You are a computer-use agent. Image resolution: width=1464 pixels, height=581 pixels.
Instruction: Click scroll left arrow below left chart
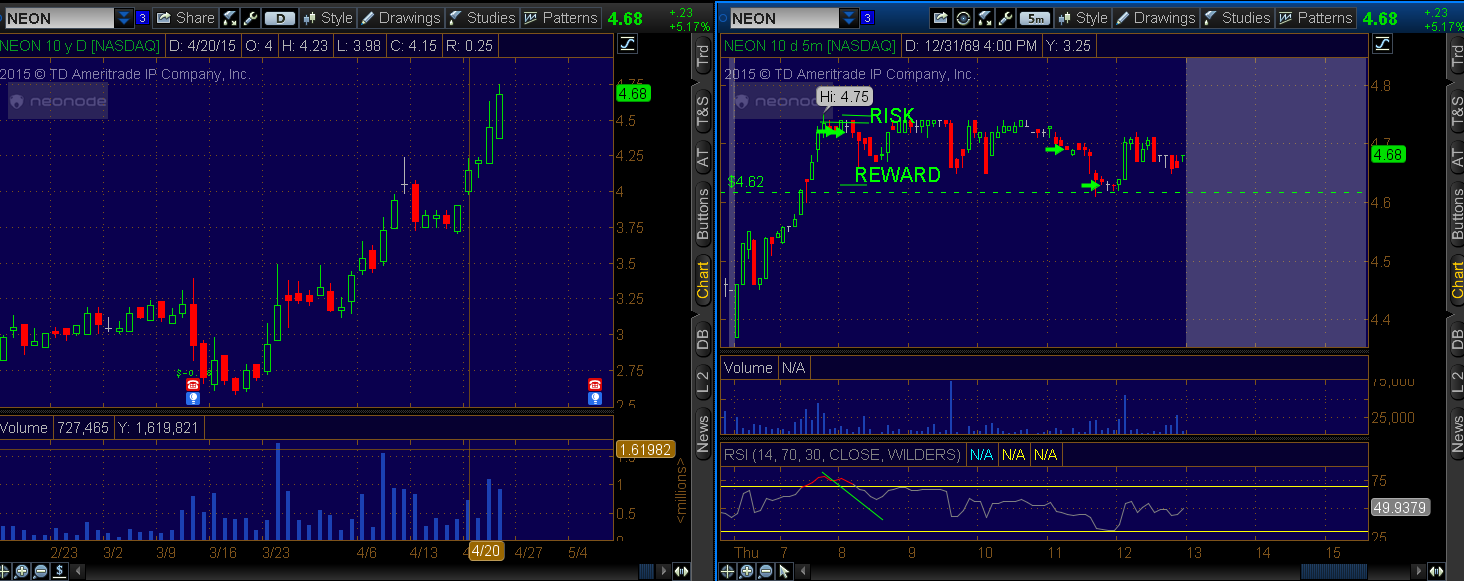(x=77, y=571)
